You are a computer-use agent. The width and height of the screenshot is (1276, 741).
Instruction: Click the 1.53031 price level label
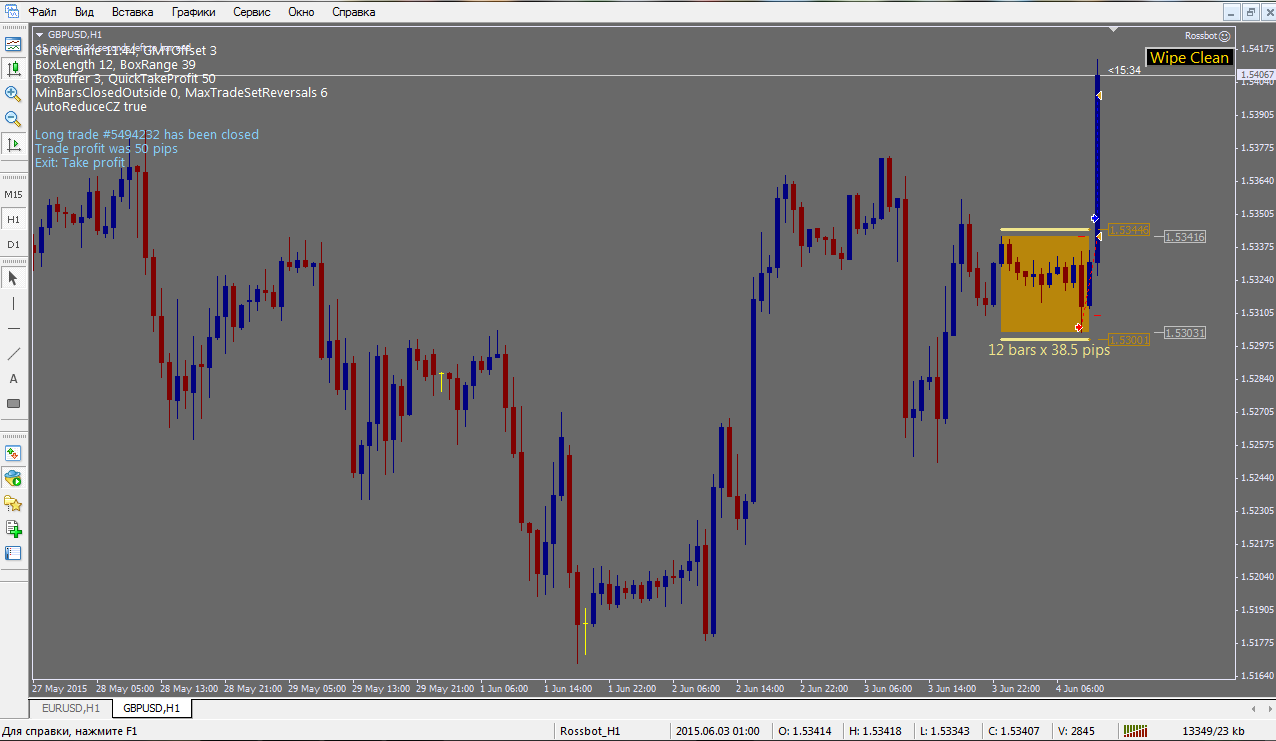pos(1185,333)
